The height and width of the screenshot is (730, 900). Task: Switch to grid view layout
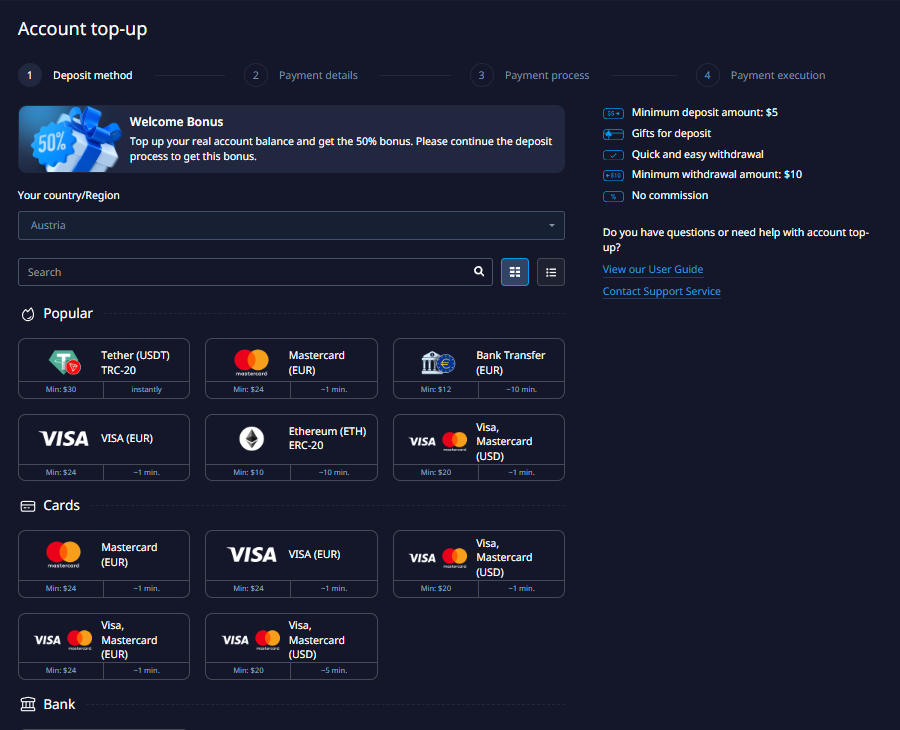(514, 272)
